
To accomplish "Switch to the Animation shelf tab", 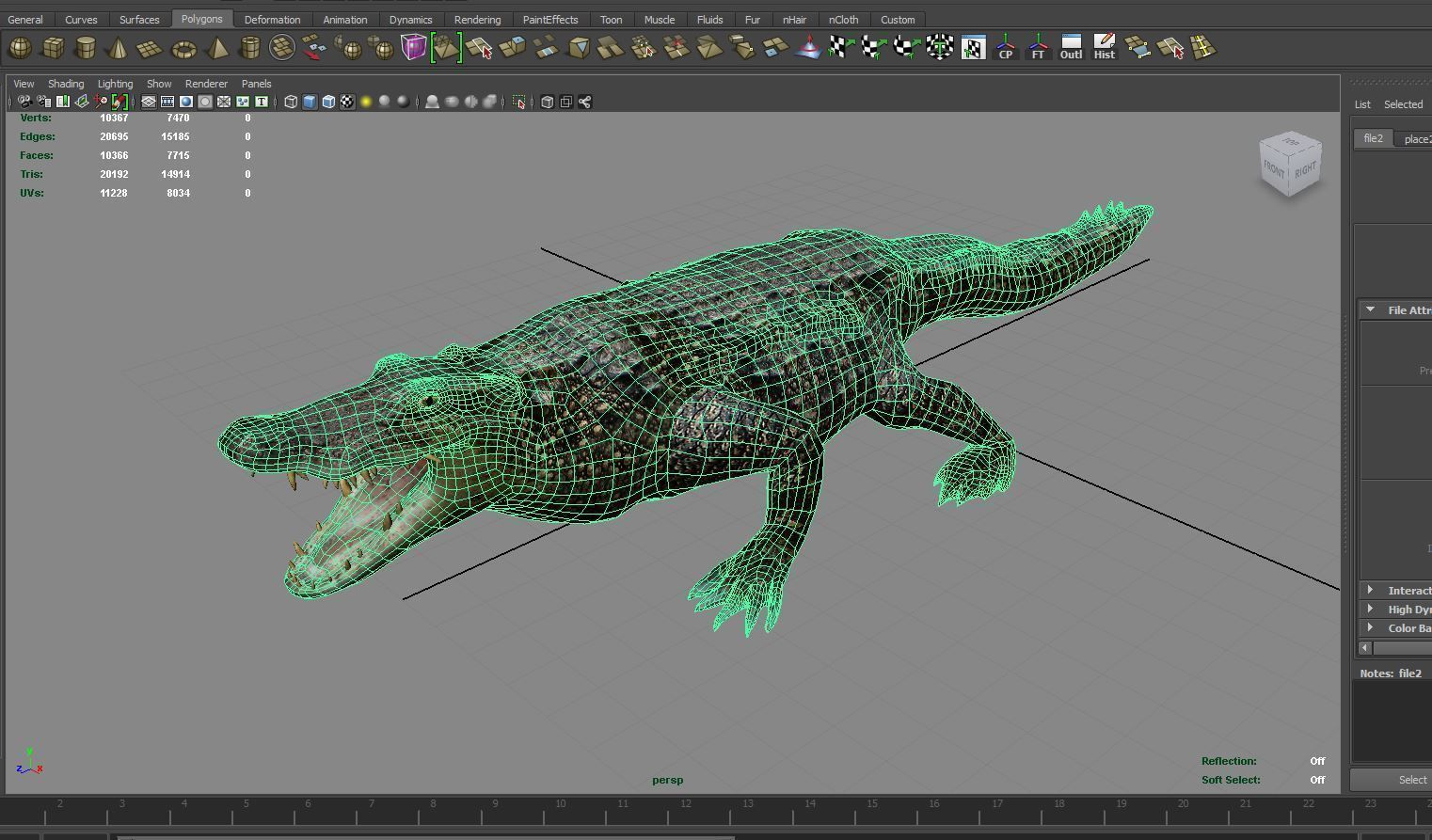I will 345,19.
